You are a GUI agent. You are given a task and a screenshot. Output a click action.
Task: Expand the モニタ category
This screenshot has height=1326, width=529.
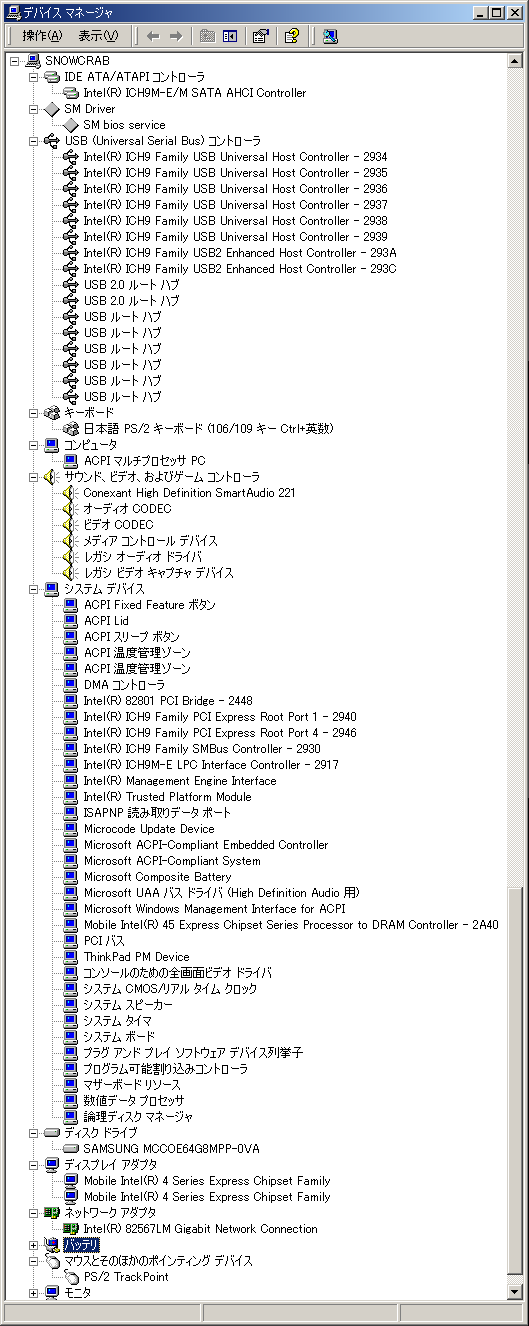point(33,1293)
